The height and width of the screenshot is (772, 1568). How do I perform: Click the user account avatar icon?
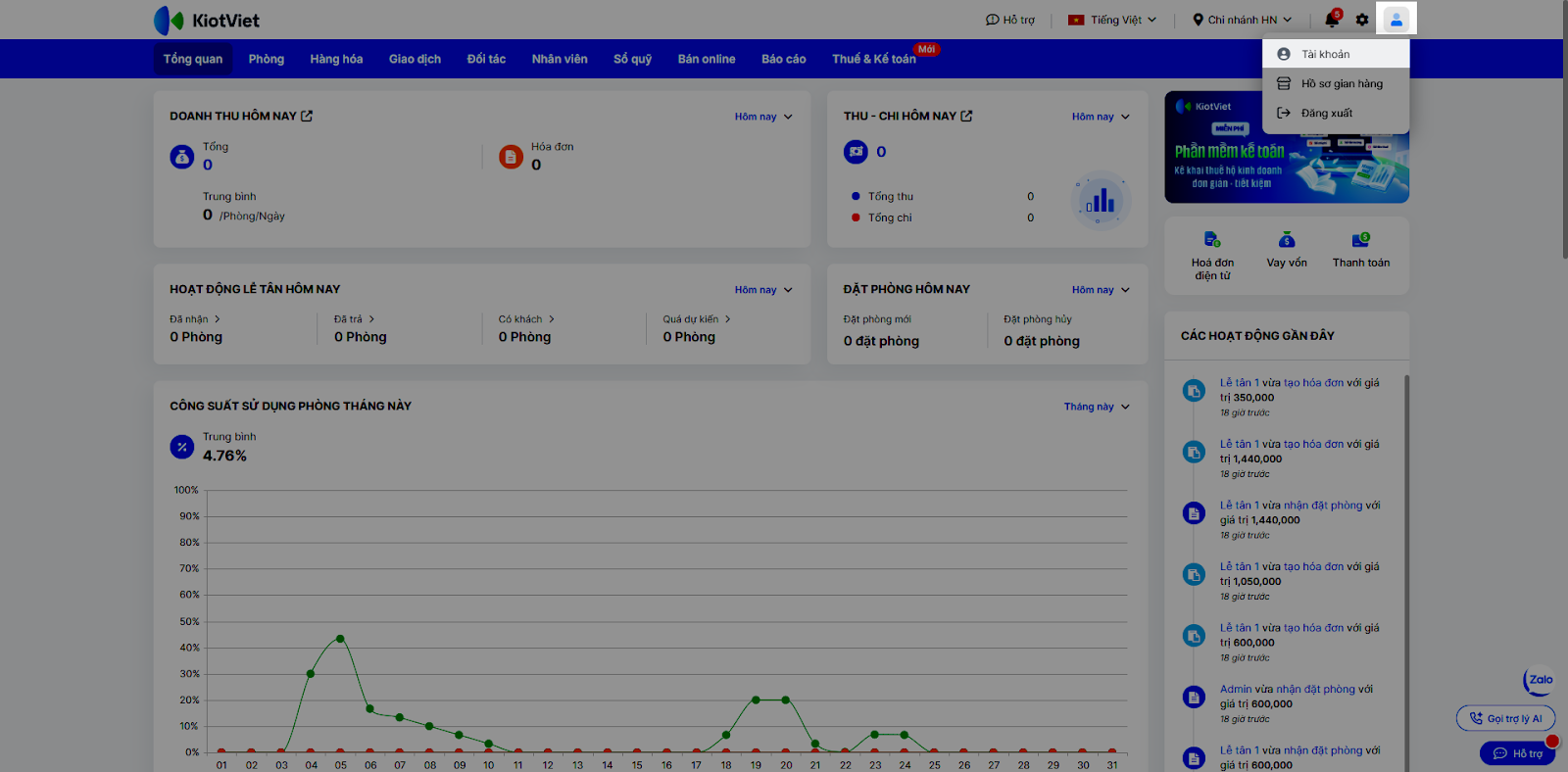click(x=1396, y=20)
